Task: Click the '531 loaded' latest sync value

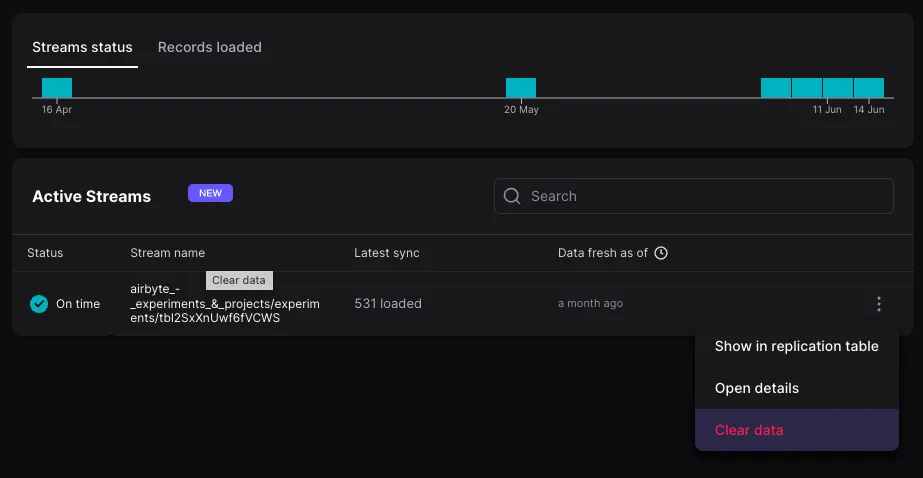Action: (388, 304)
